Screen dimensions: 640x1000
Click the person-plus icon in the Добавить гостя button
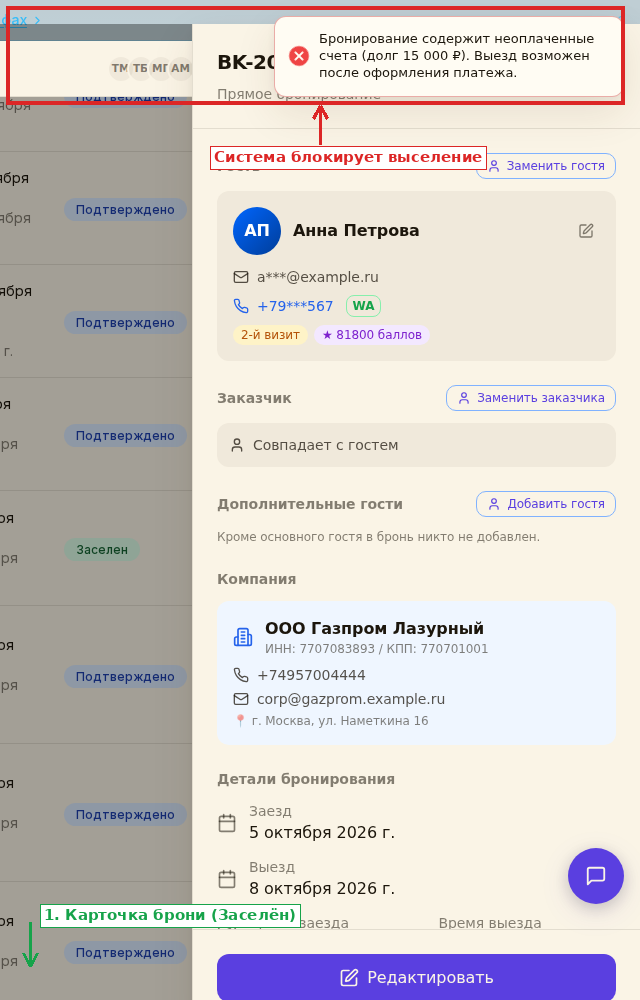point(494,504)
